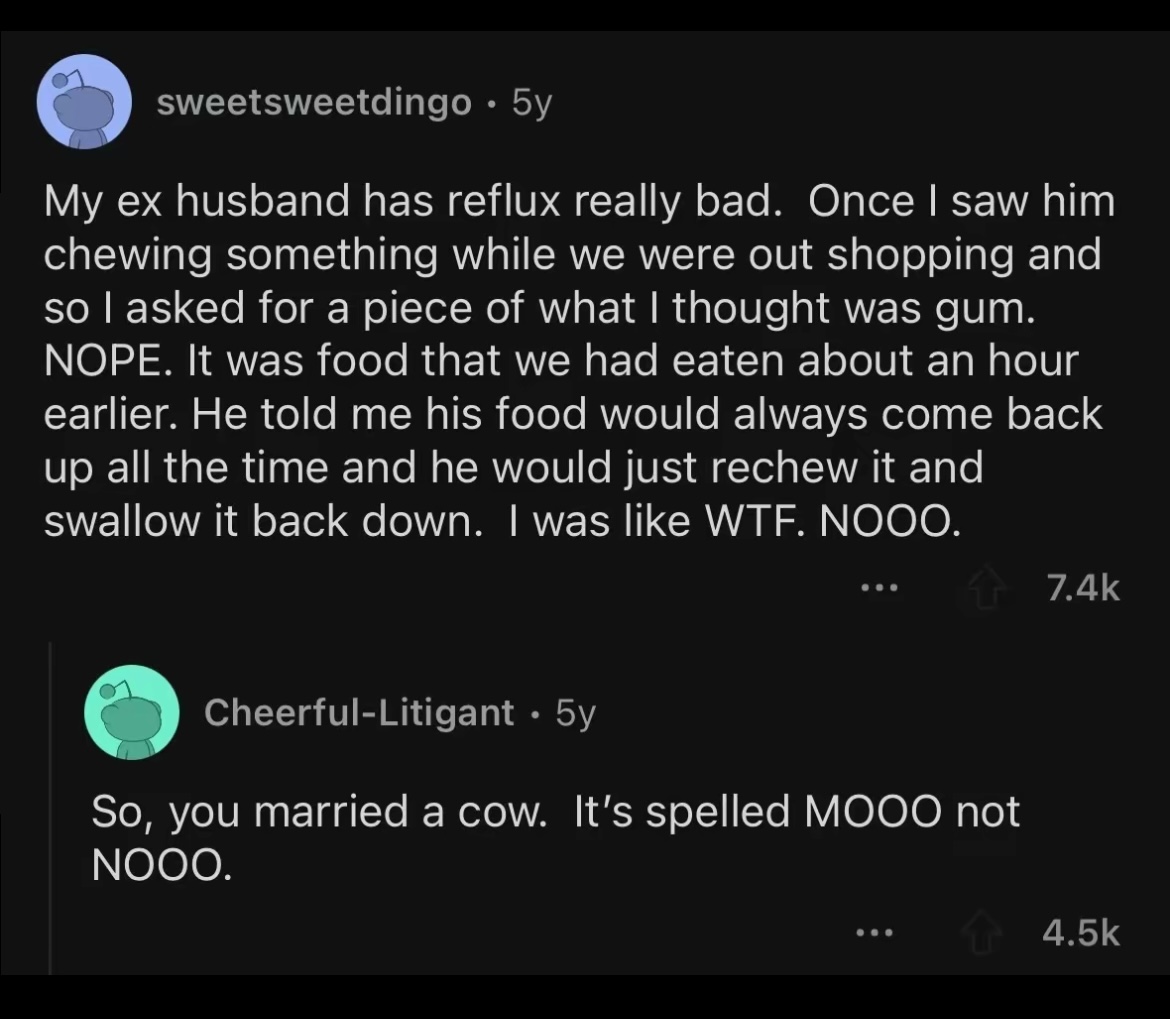Upvote Cheerful-Litigant's reply with the arrow
Image resolution: width=1170 pixels, height=1019 pixels.
tap(985, 933)
